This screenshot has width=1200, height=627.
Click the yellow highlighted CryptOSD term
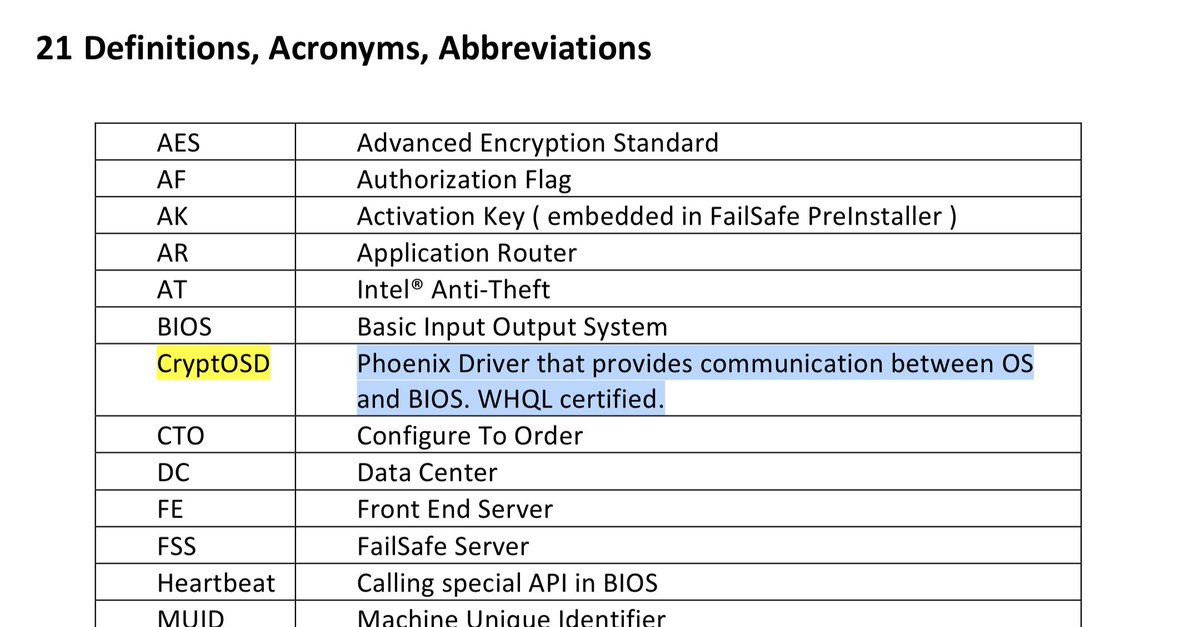coord(214,364)
